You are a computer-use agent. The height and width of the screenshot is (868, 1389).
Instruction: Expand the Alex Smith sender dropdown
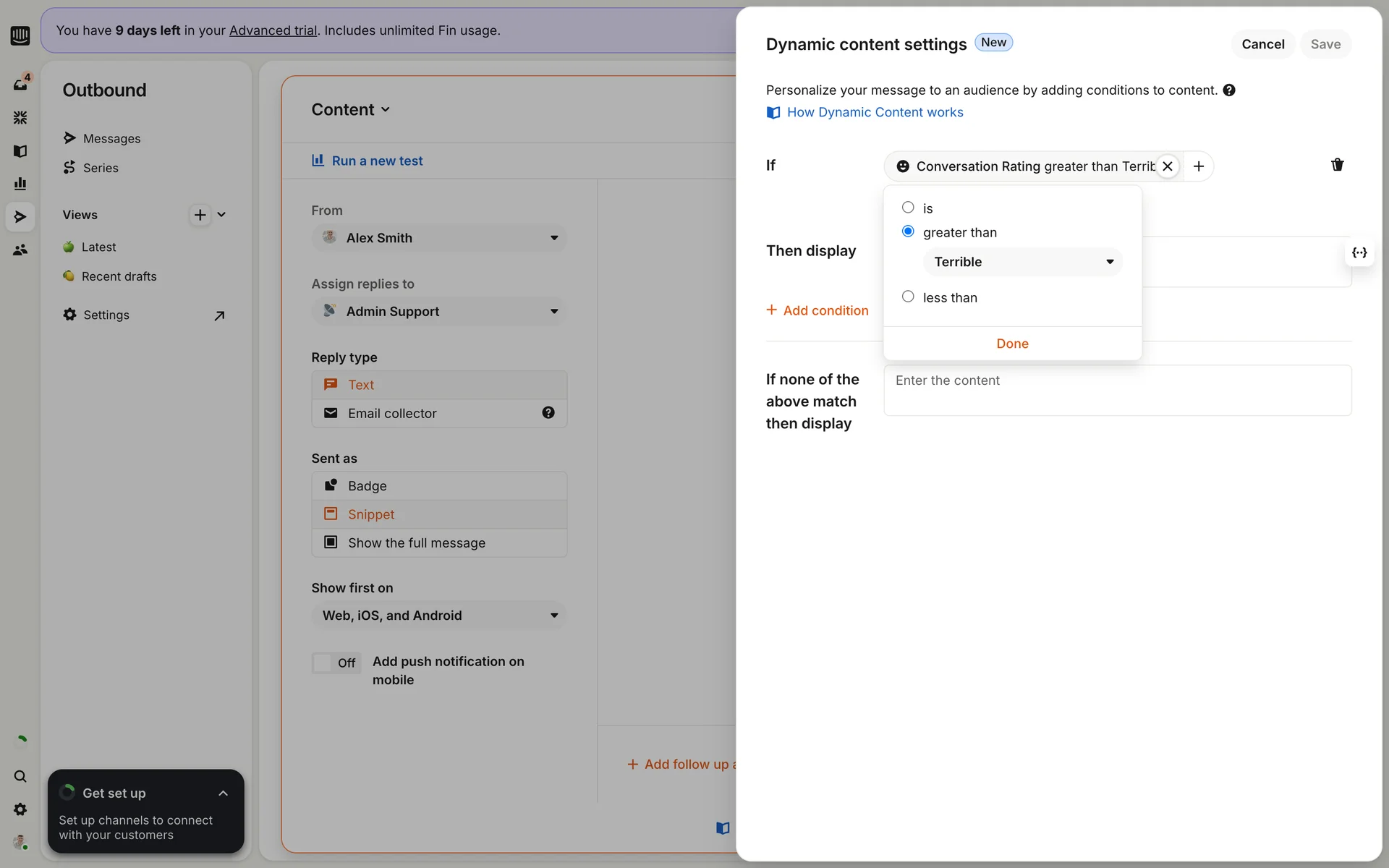pos(439,238)
